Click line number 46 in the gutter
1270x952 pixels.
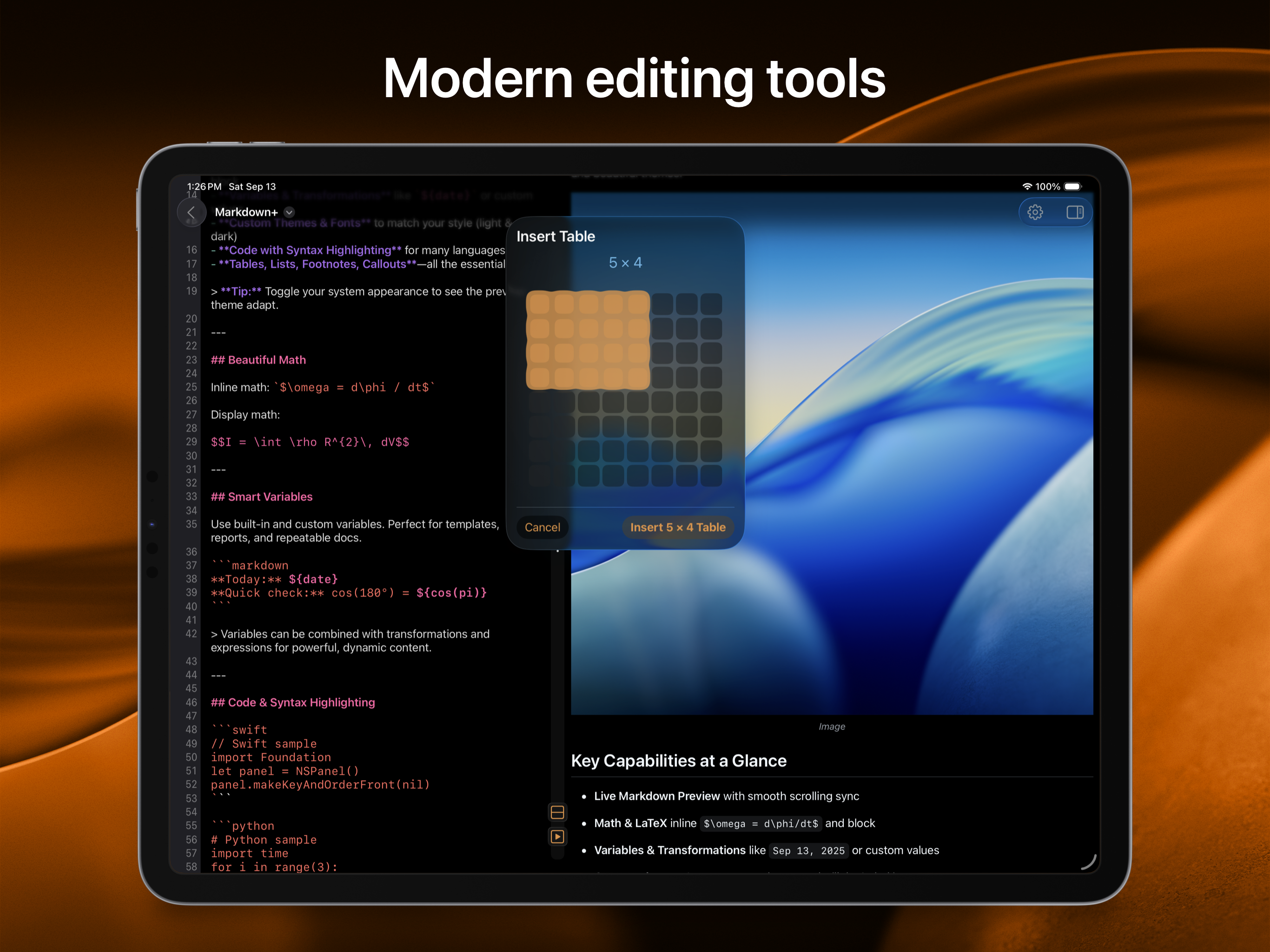tap(191, 702)
